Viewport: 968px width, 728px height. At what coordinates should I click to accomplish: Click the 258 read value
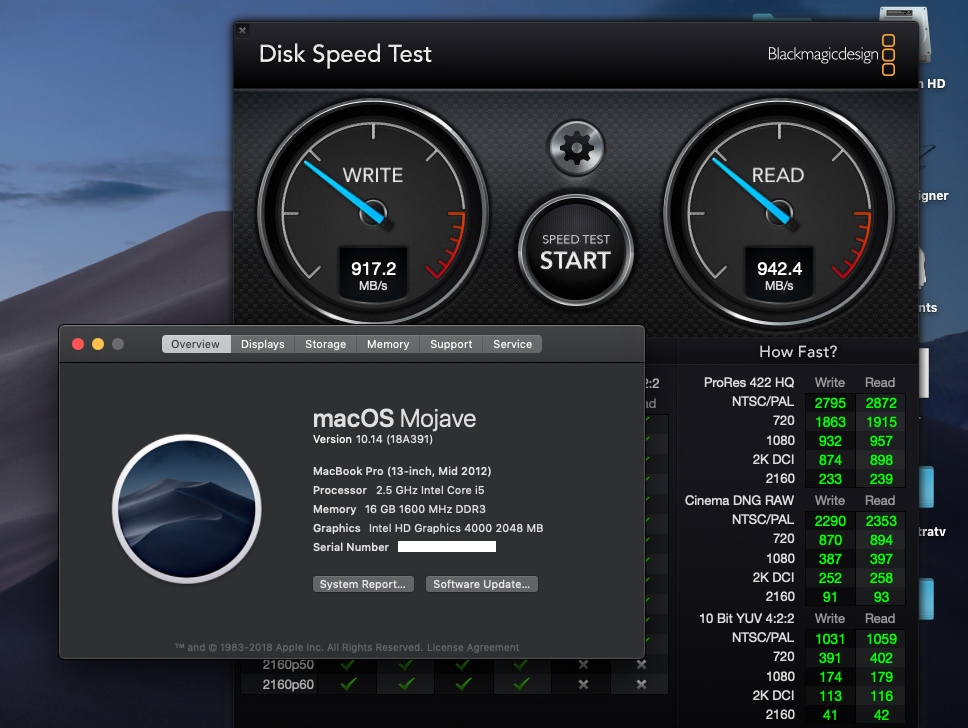pos(881,578)
